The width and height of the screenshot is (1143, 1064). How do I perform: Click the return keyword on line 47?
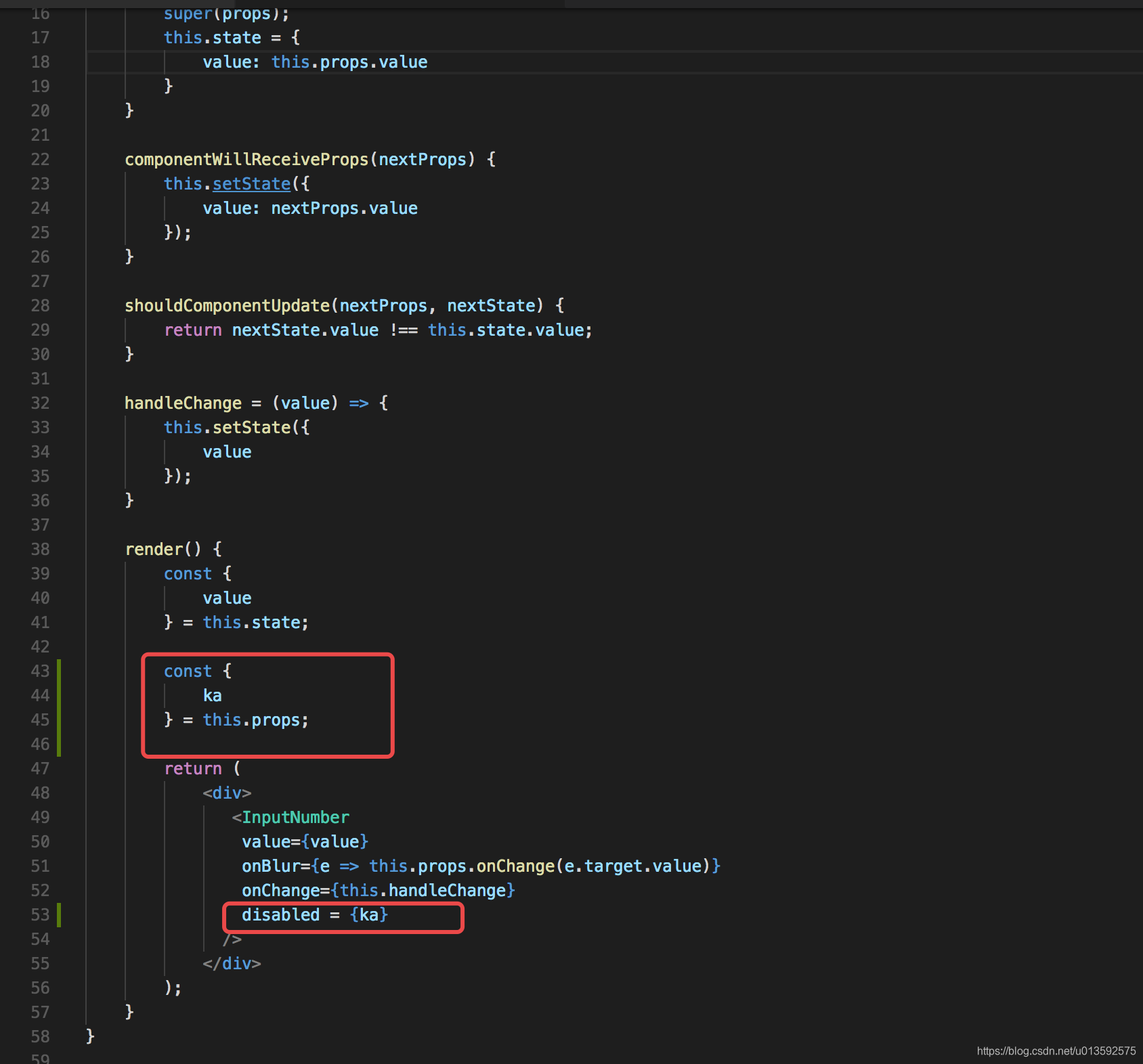193,769
